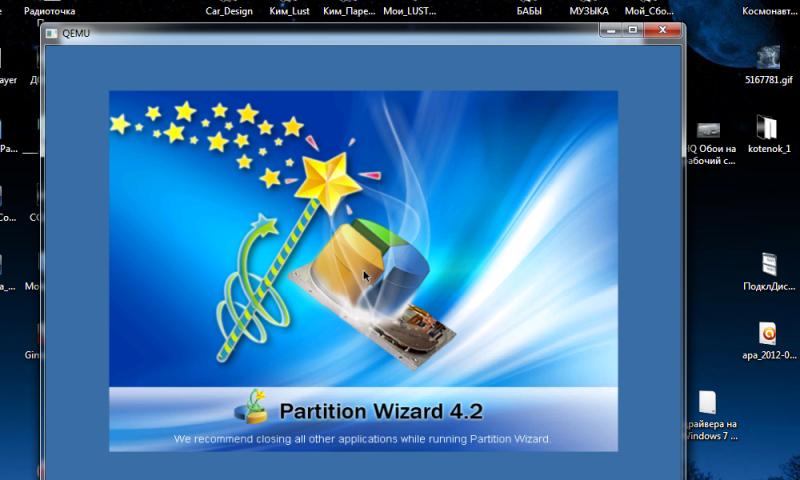Maximize the QEMU window
Viewport: 800px width, 480px height.
click(x=632, y=31)
